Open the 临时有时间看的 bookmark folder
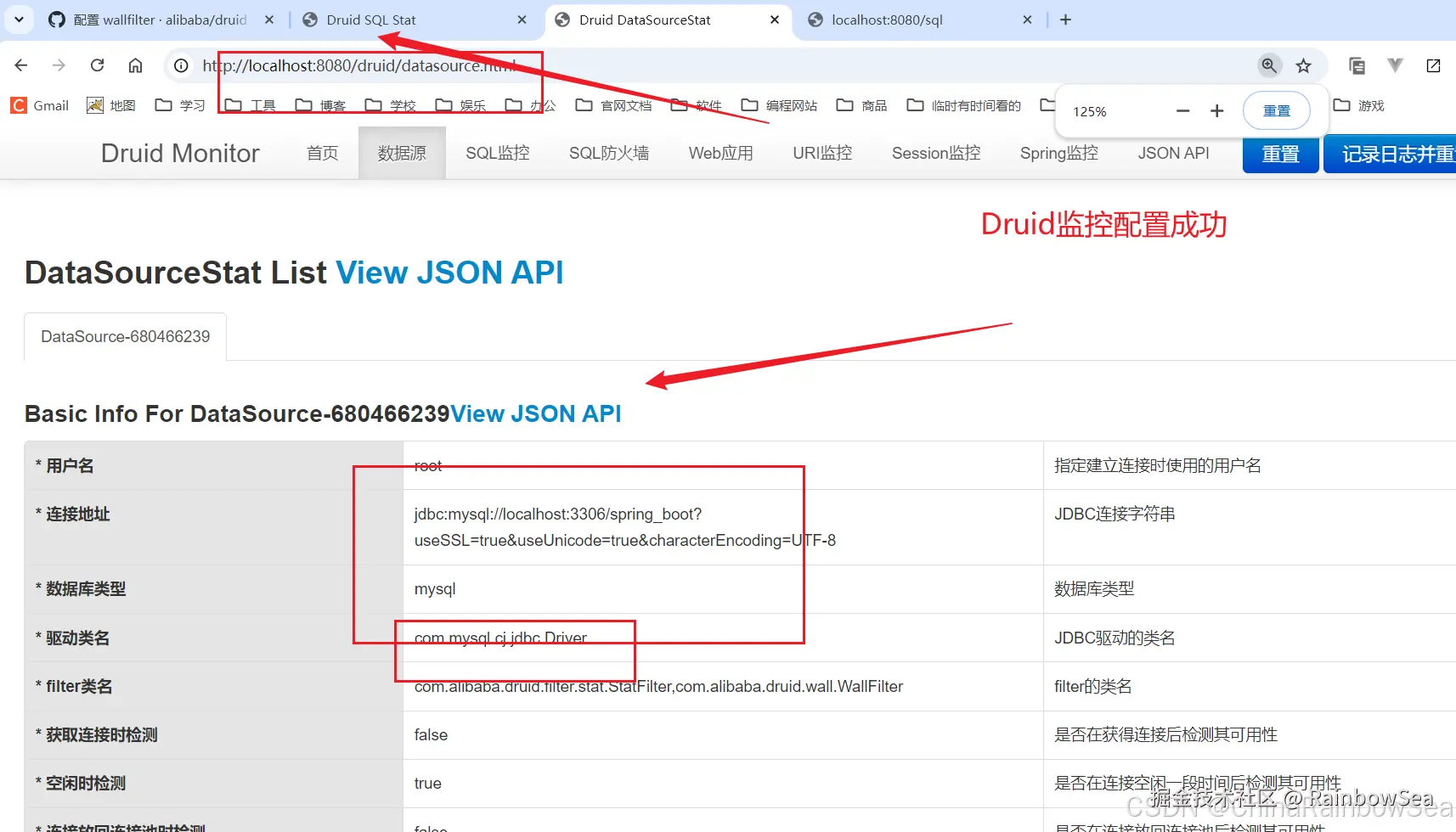 tap(964, 105)
